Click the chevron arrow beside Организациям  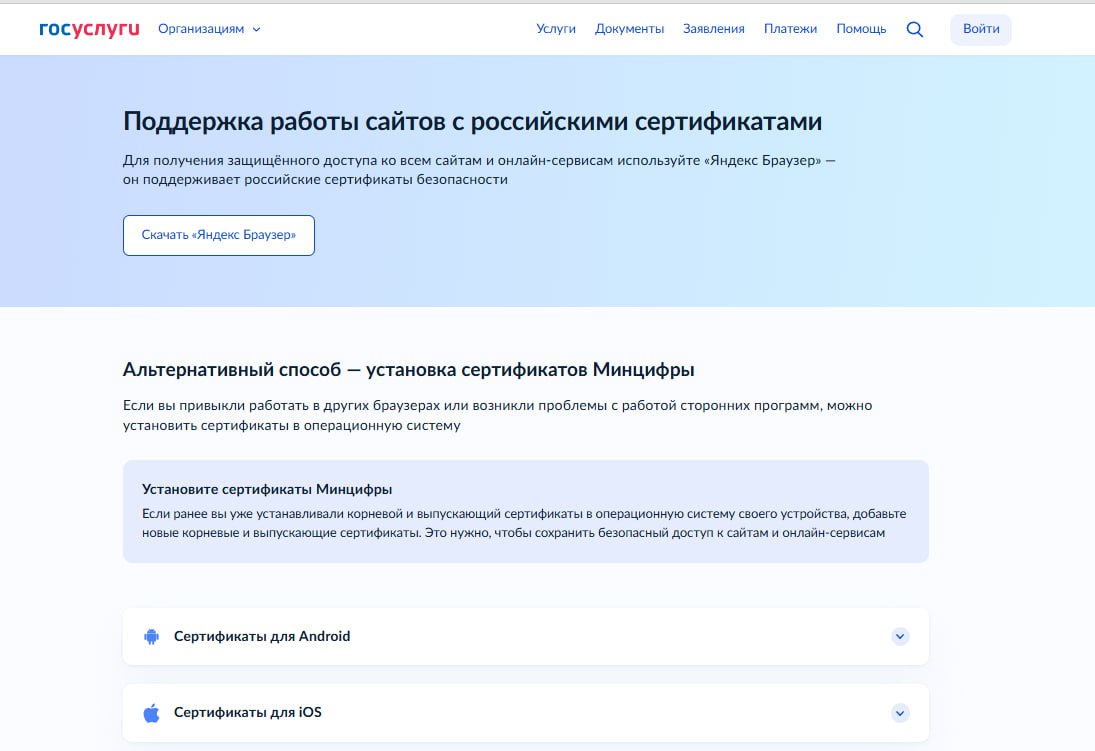point(257,30)
